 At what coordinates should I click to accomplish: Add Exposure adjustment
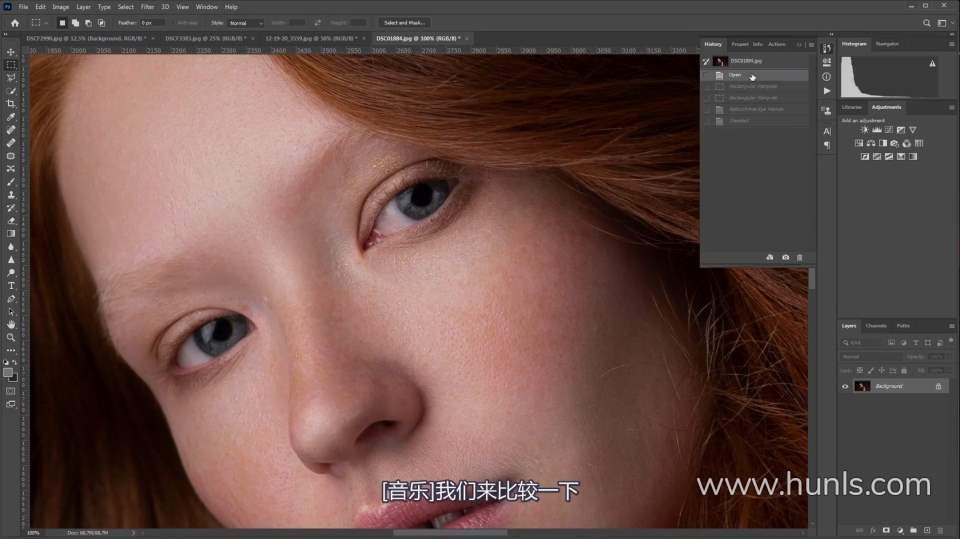tap(901, 130)
